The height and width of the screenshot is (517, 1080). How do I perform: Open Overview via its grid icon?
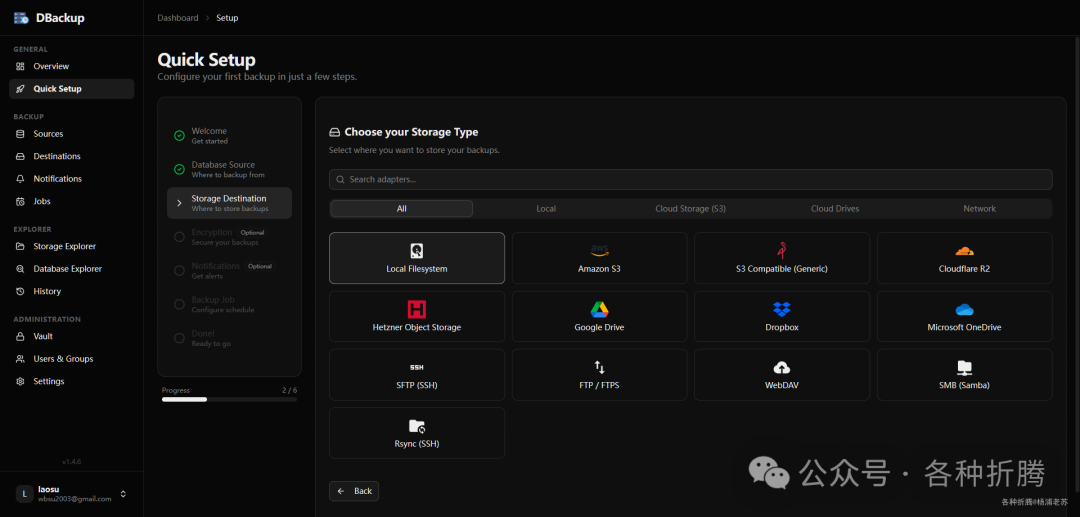pos(20,66)
